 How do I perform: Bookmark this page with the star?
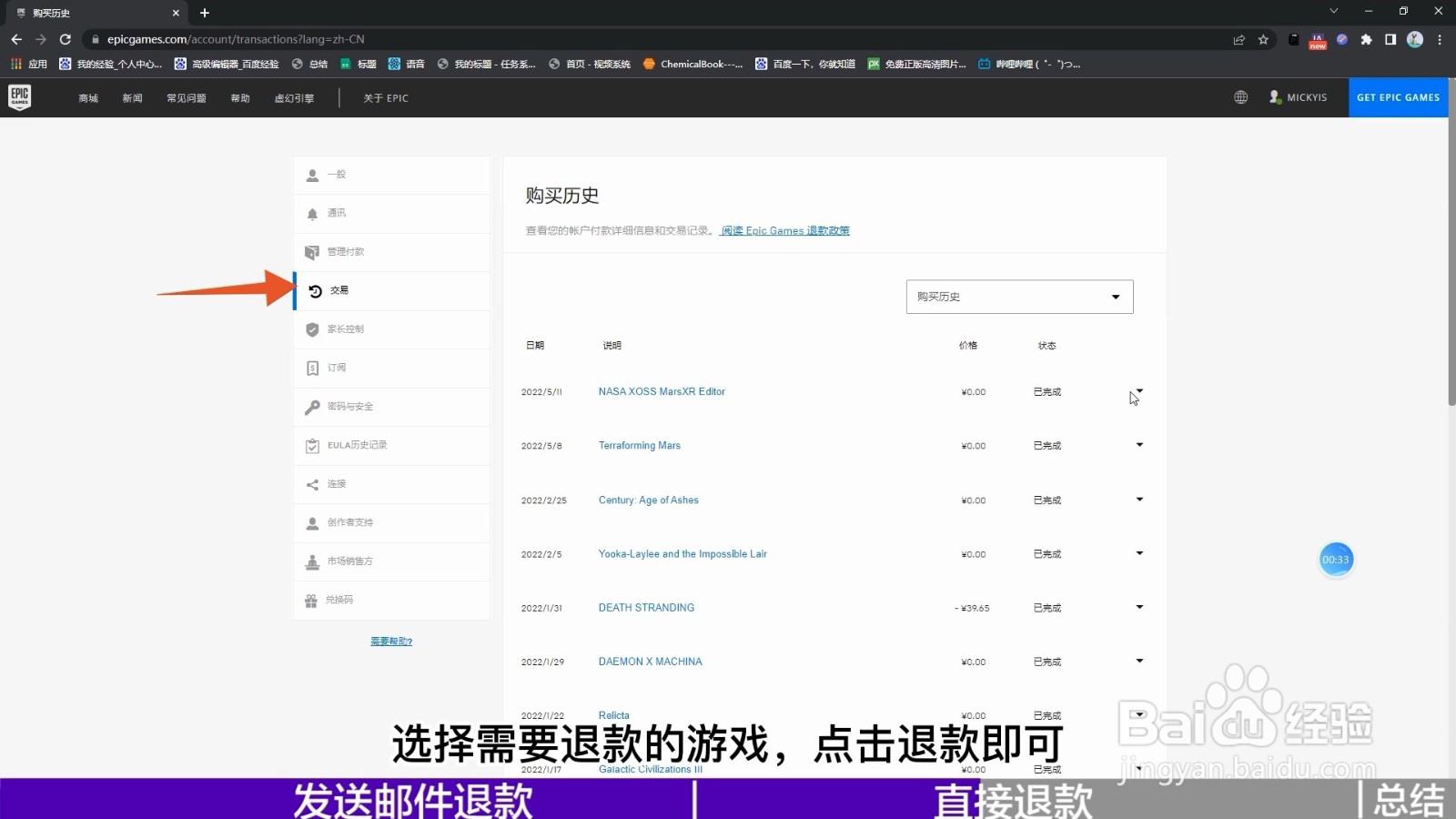coord(1263,39)
